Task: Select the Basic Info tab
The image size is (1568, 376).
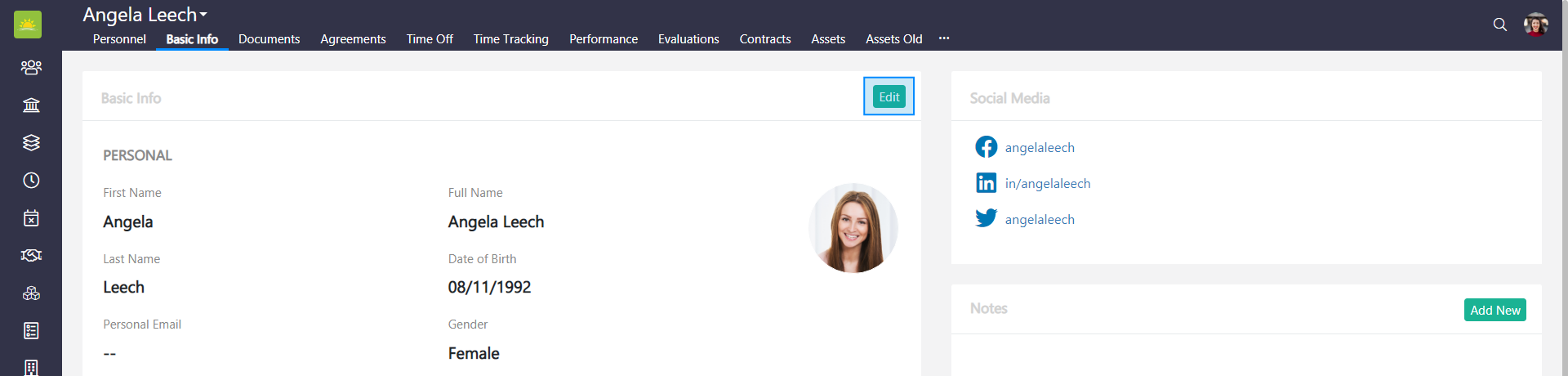Action: coord(192,39)
